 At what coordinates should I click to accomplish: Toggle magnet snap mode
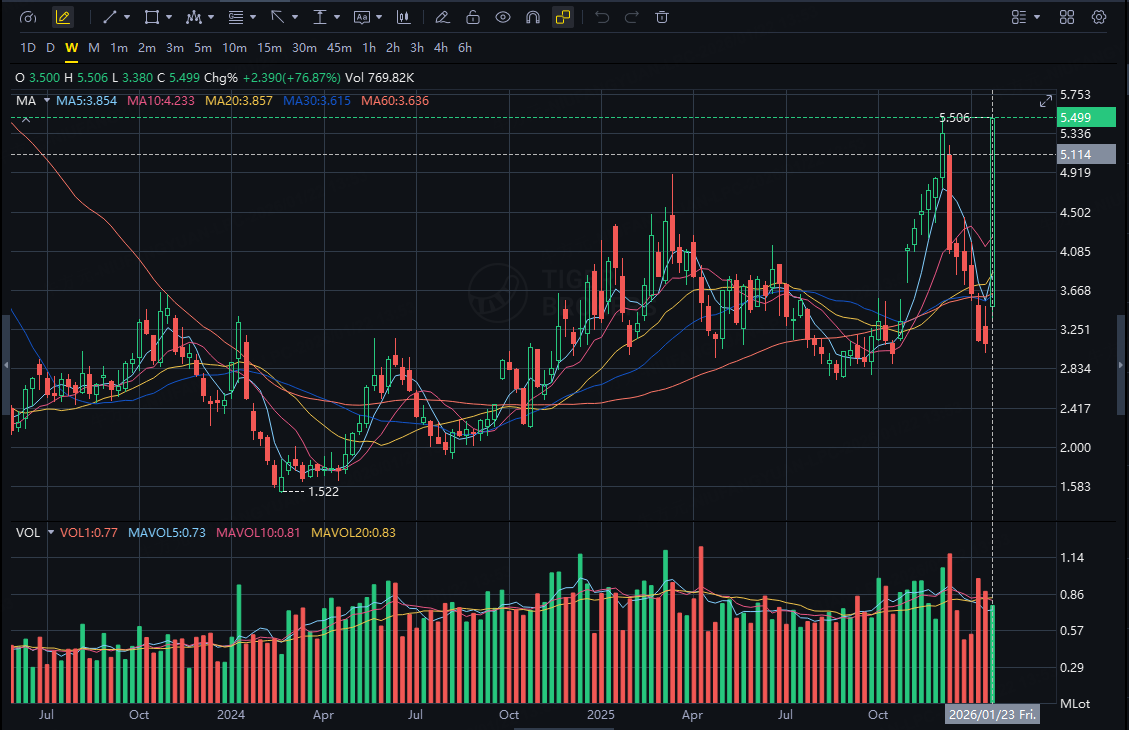tap(533, 17)
